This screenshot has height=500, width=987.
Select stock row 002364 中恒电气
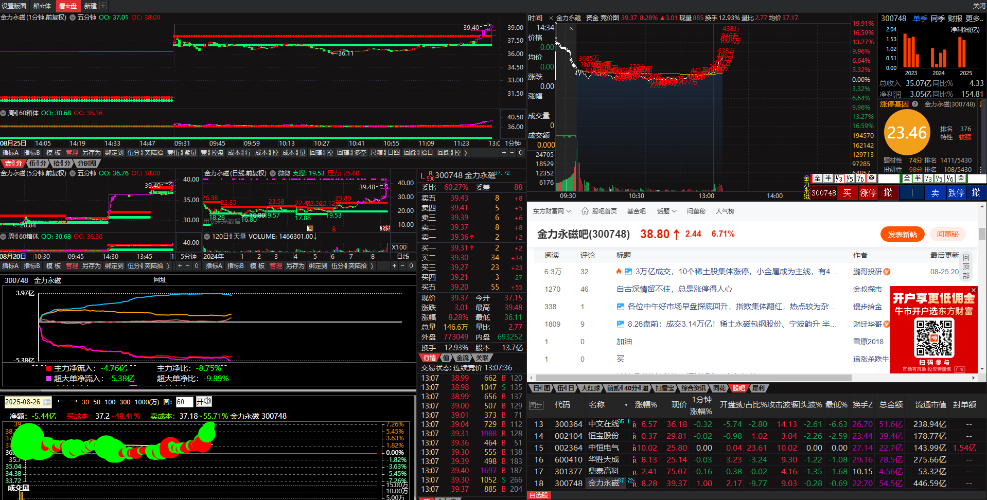[755, 448]
